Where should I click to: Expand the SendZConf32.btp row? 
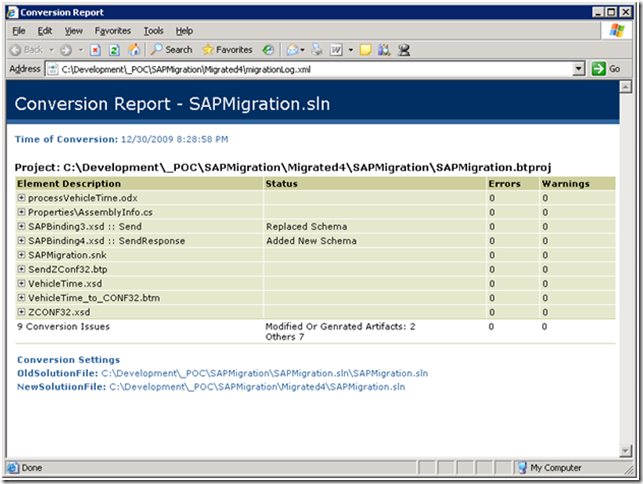tap(21, 270)
